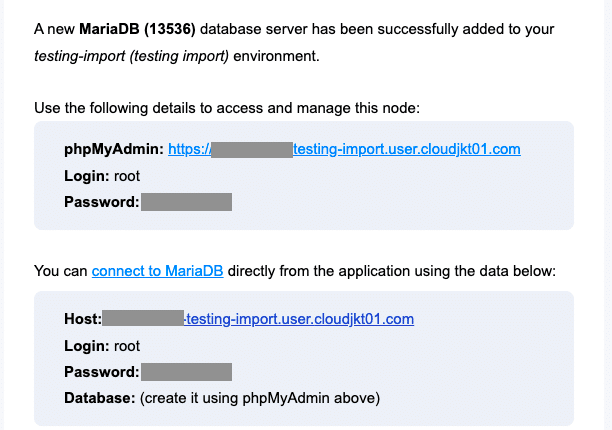Click the italic 'testing-import (testing import)' text
The width and height of the screenshot is (612, 430).
(x=131, y=56)
